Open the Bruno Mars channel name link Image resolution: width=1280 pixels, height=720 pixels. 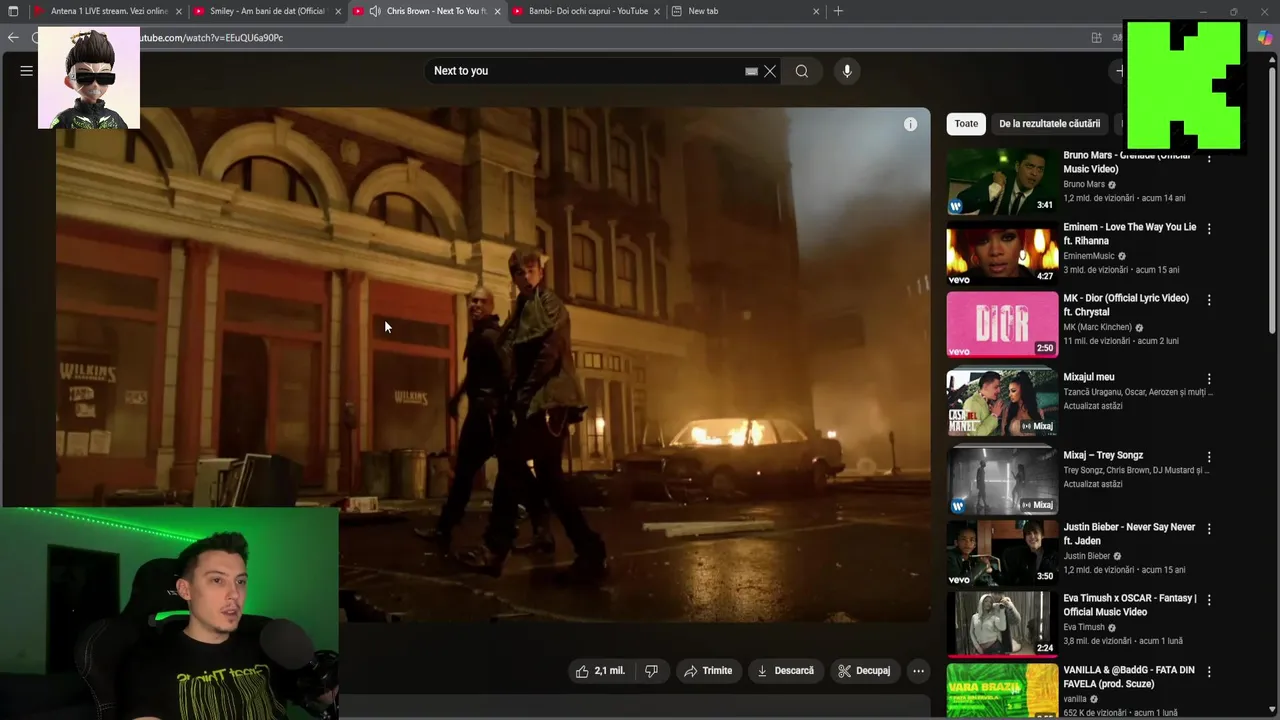[x=1084, y=184]
